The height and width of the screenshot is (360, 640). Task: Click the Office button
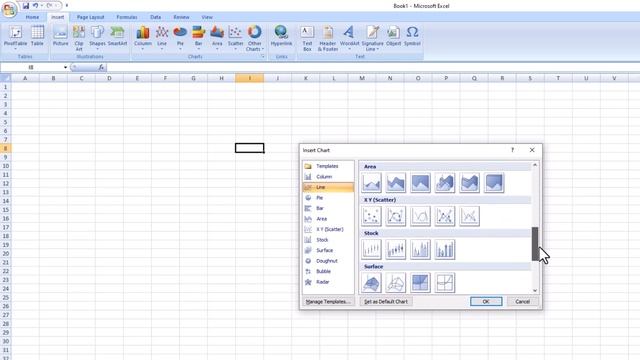pos(9,10)
